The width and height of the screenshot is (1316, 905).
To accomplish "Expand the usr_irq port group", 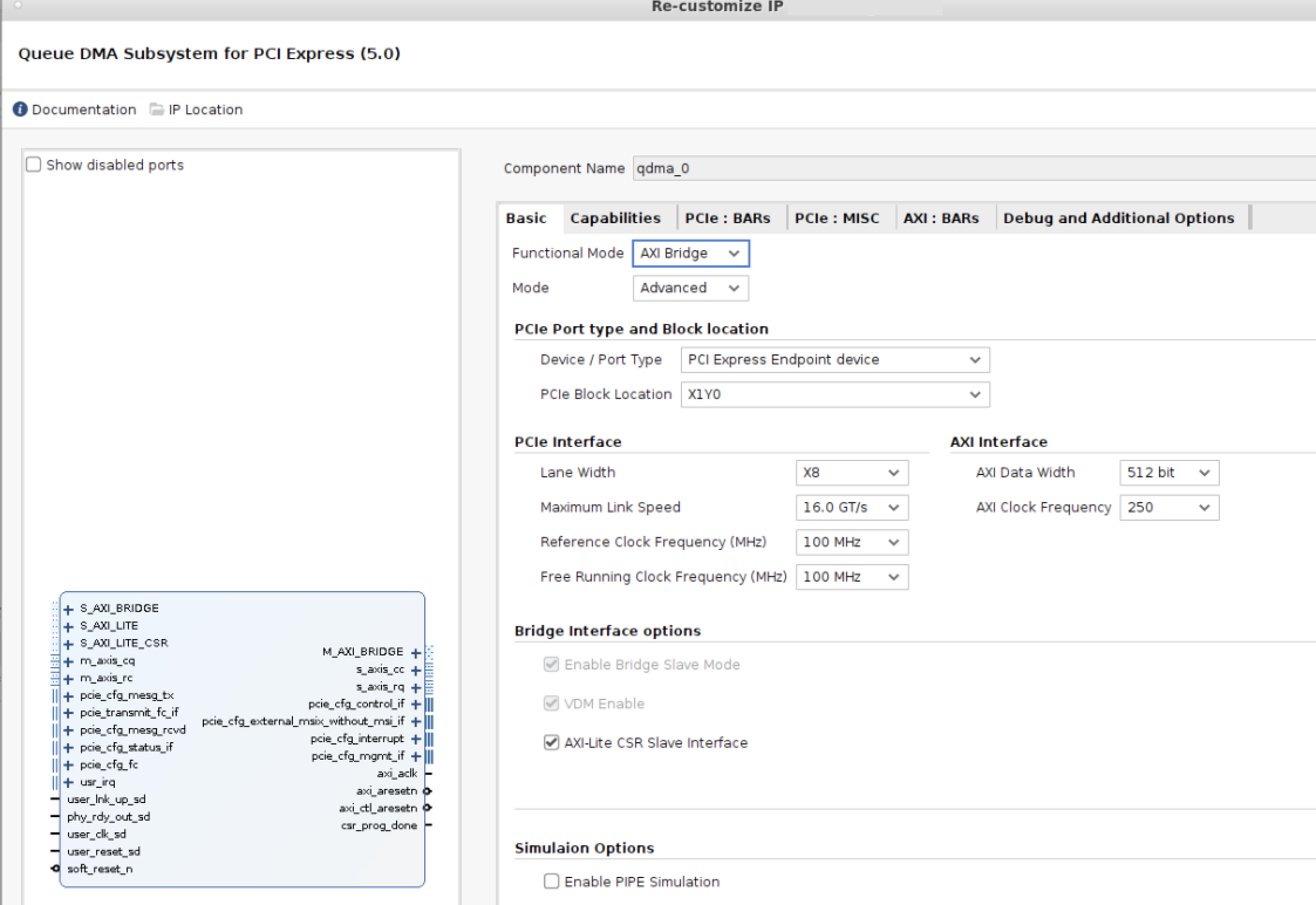I will 69,782.
